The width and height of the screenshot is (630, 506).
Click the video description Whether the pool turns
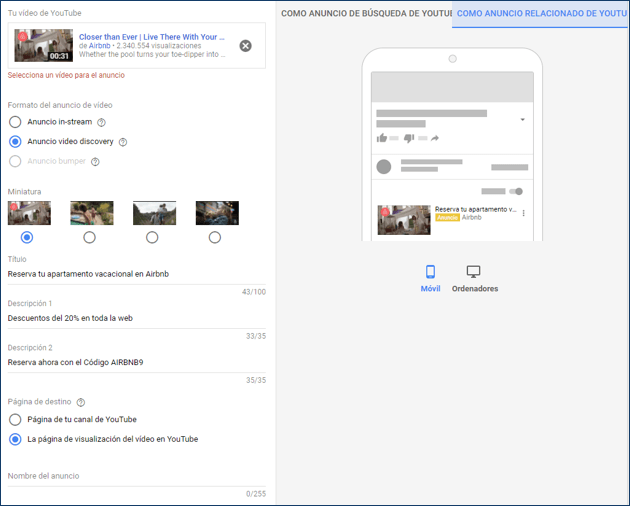pos(152,54)
